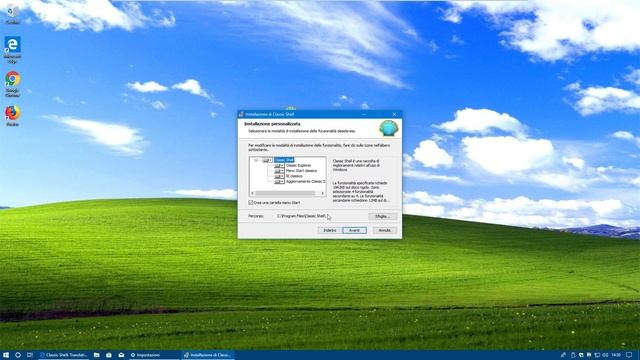Switch to Installazione di Classic Shell taskbar item
The width and height of the screenshot is (640, 360).
click(207, 355)
